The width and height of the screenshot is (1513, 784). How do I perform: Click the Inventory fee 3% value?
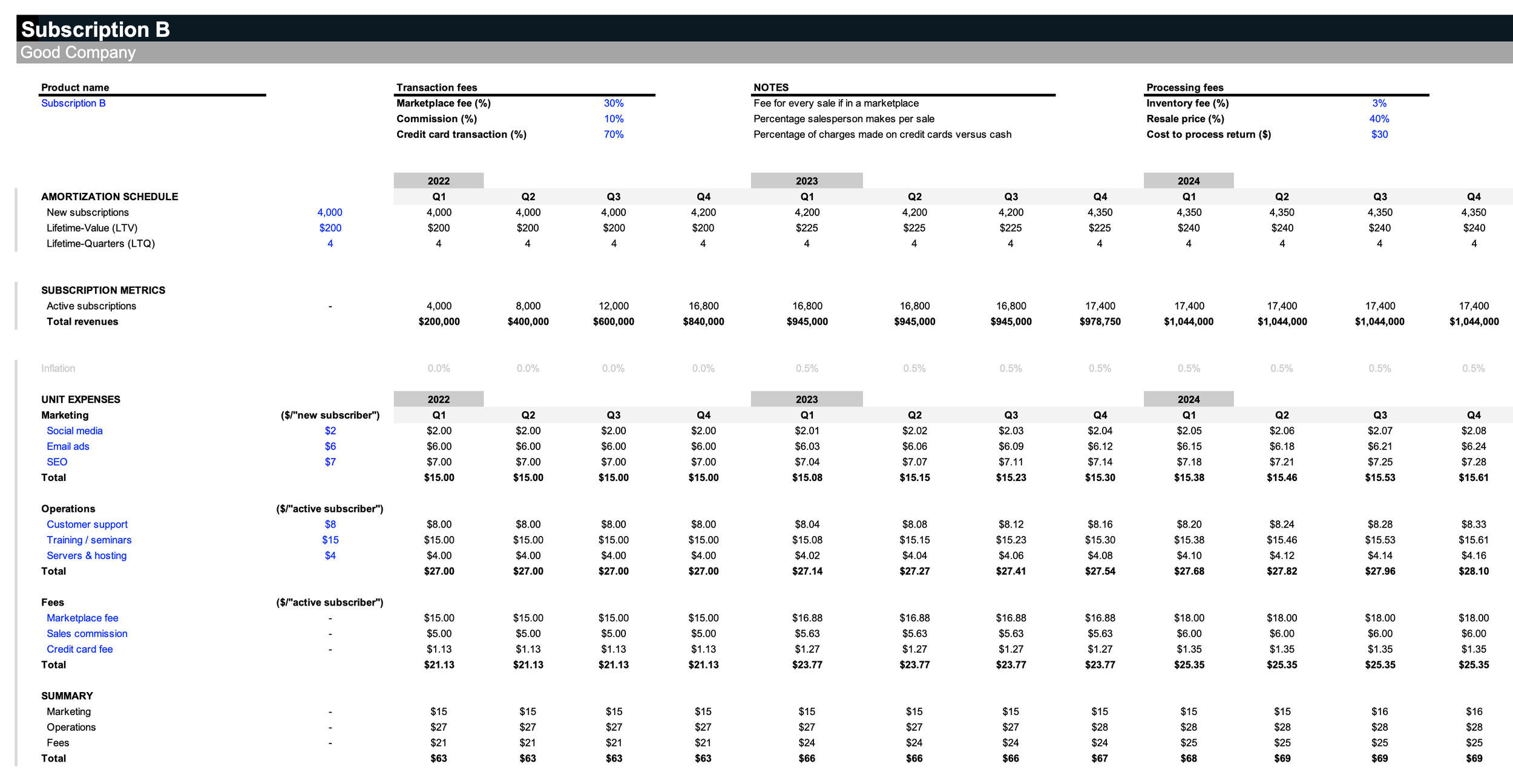click(x=1379, y=103)
